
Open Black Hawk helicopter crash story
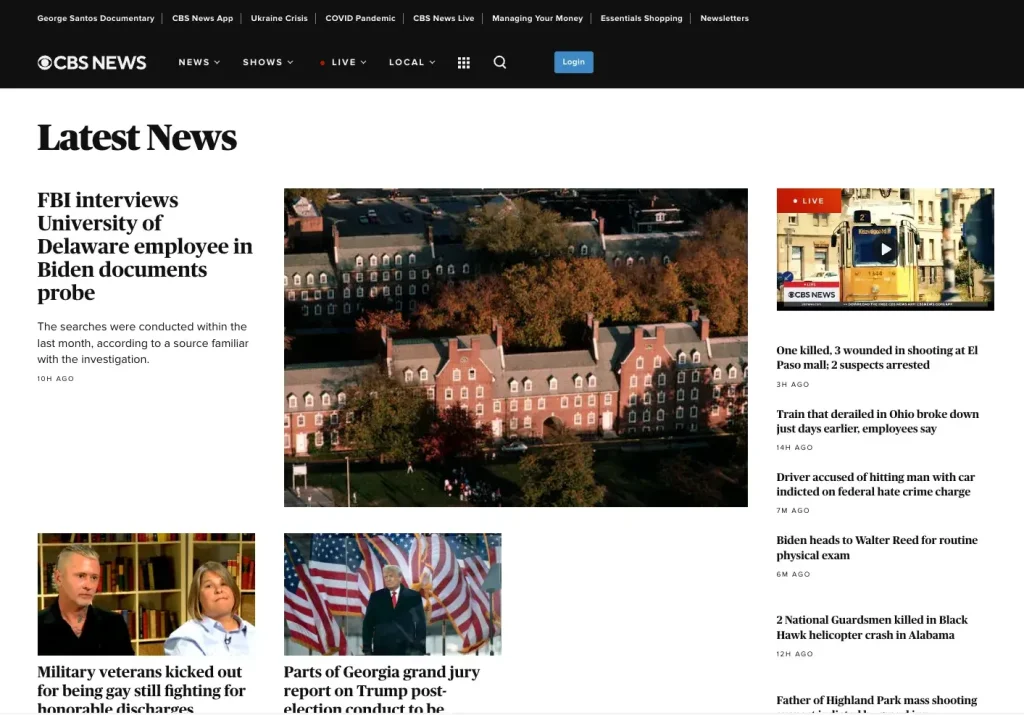(872, 627)
